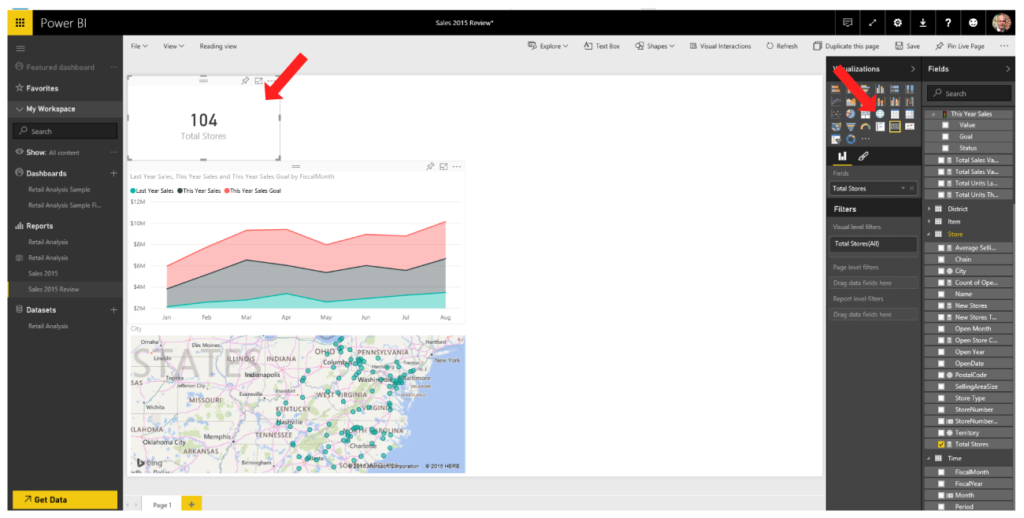Click Duplicate this page
1024x518 pixels.
click(x=846, y=46)
